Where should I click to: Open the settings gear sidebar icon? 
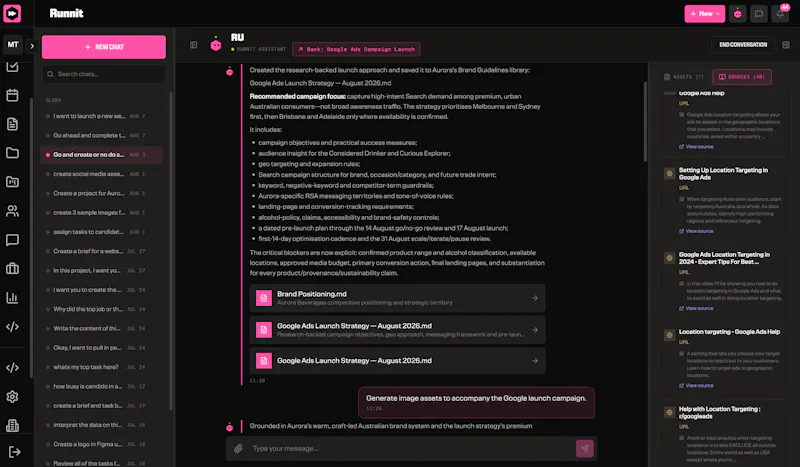click(13, 397)
